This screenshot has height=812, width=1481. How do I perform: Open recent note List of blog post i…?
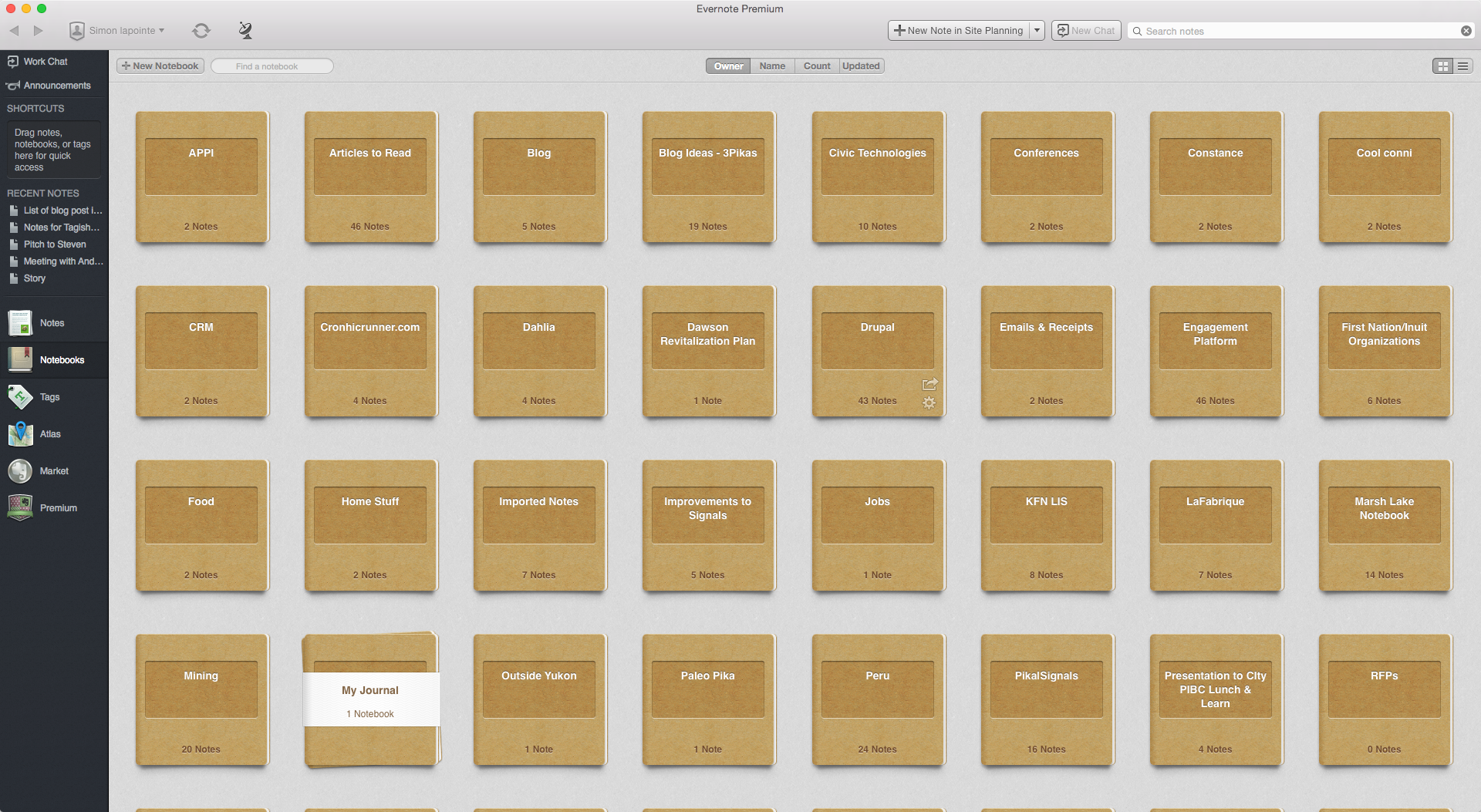click(x=55, y=211)
